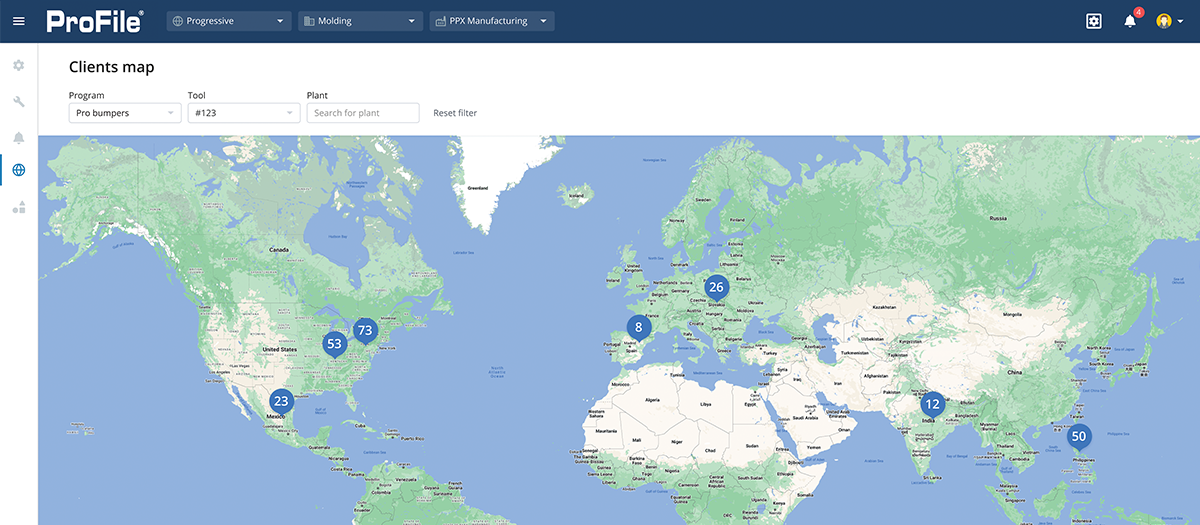
Task: Open notifications bell with badge
Action: pos(1131,20)
